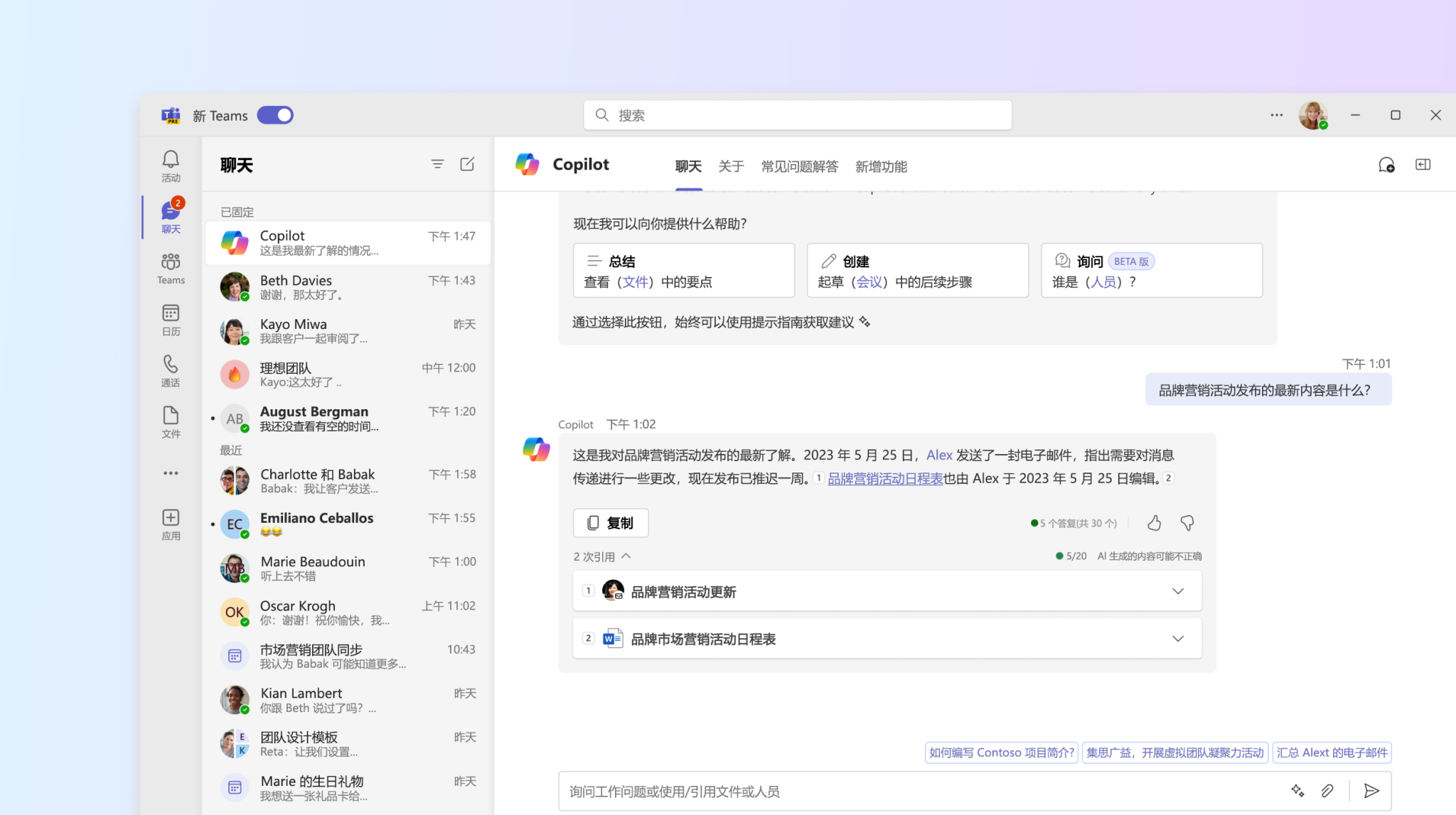
Task: Switch to the 新增功能 tab
Action: 882,166
